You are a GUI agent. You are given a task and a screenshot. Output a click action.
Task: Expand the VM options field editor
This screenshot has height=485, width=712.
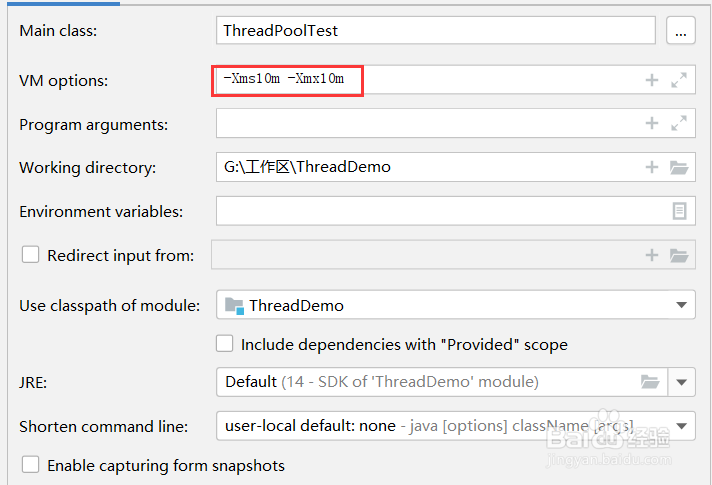(x=679, y=80)
